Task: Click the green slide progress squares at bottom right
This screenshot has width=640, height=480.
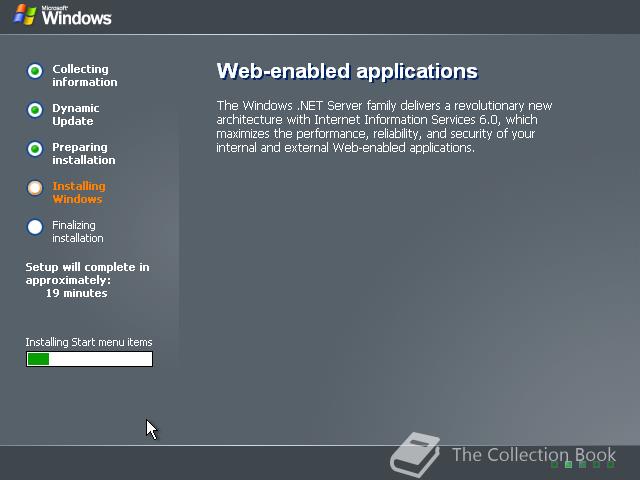Action: (582, 464)
